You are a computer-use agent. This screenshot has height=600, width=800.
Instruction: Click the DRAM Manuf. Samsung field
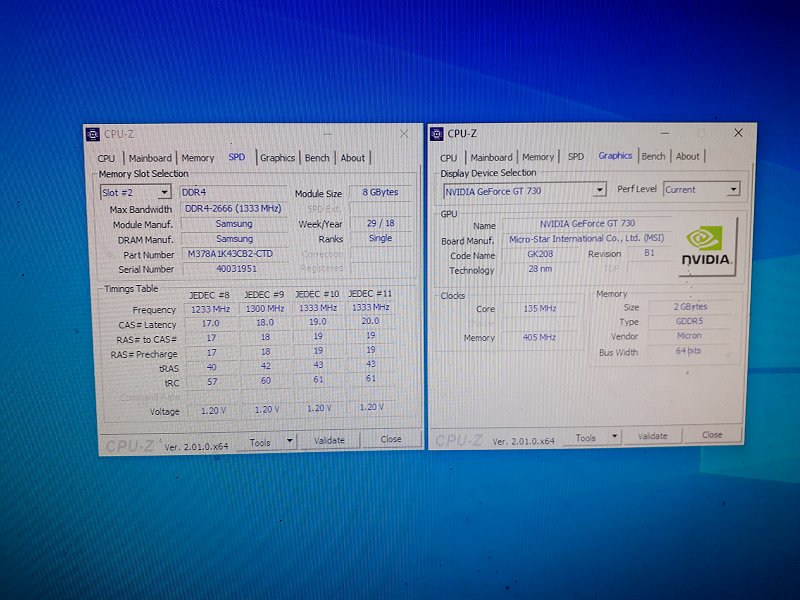point(234,238)
